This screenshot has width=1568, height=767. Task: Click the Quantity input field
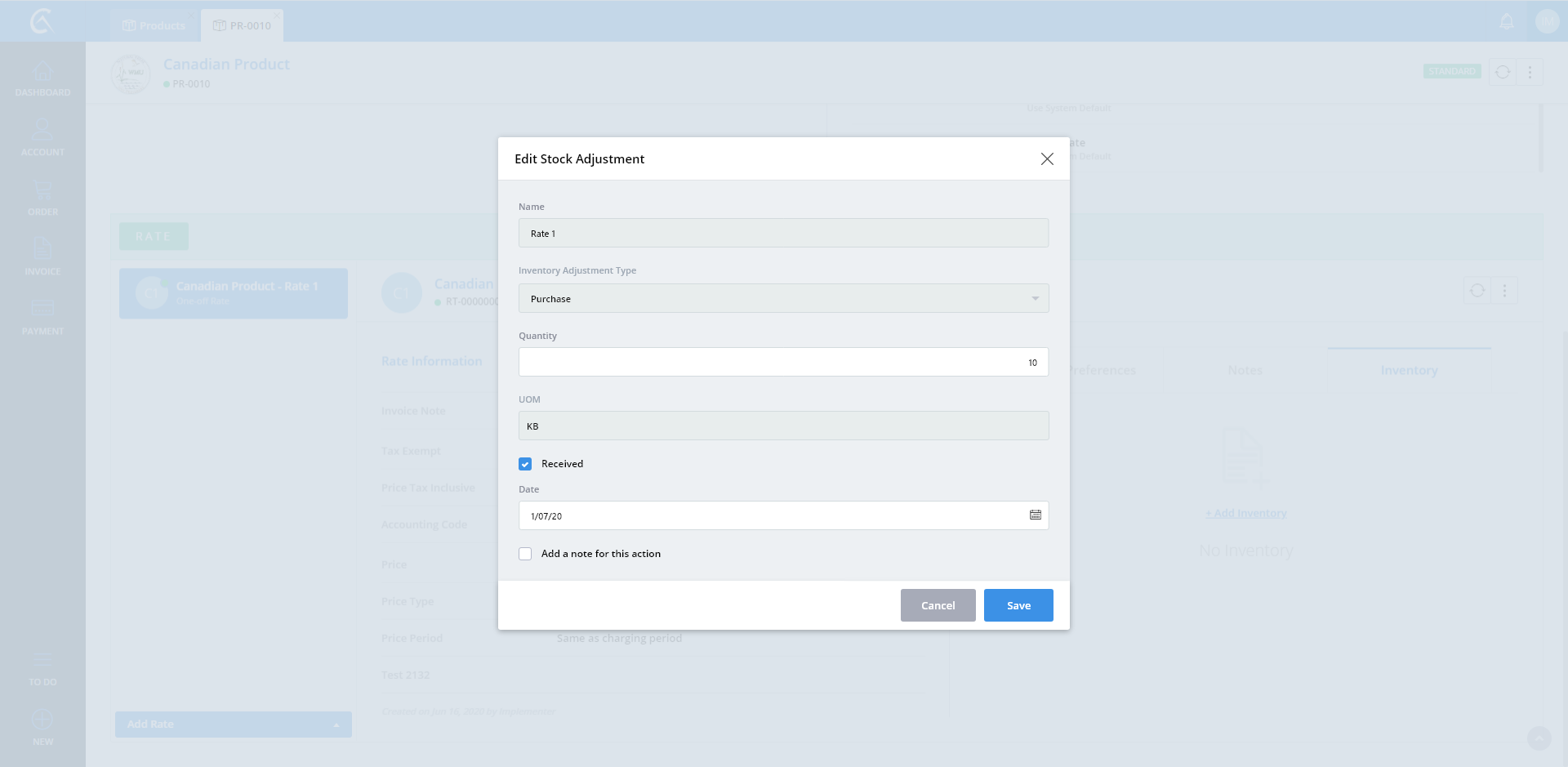point(783,363)
